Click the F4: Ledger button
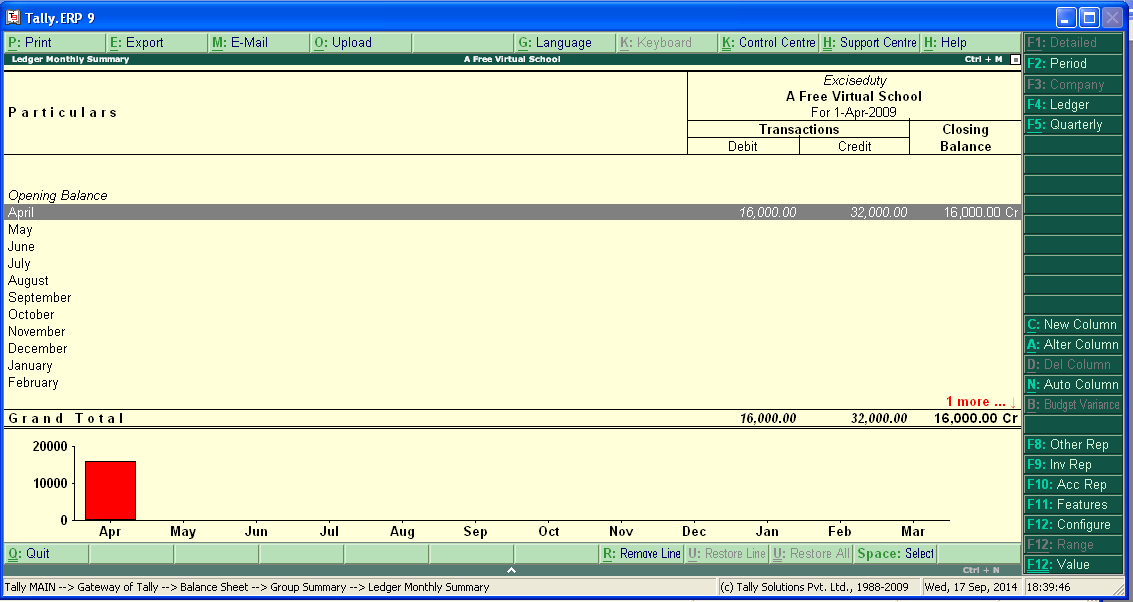 click(x=1073, y=105)
